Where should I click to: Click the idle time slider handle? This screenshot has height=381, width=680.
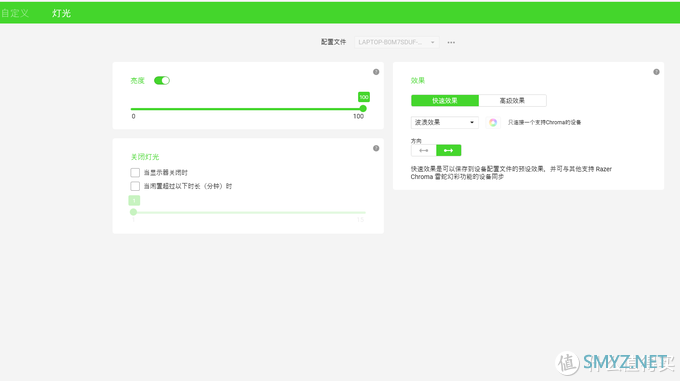pos(134,212)
